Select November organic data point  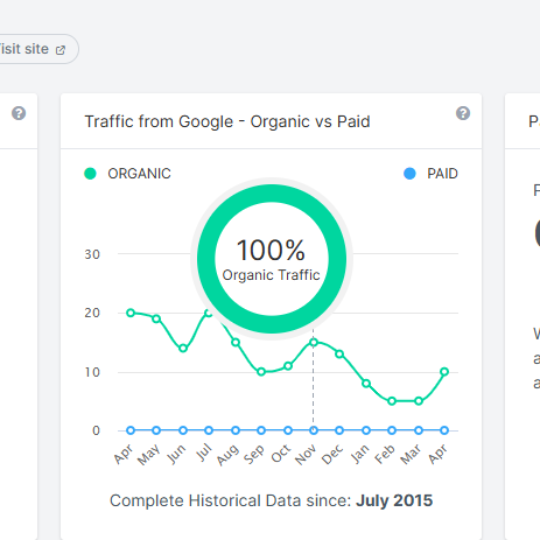[313, 342]
